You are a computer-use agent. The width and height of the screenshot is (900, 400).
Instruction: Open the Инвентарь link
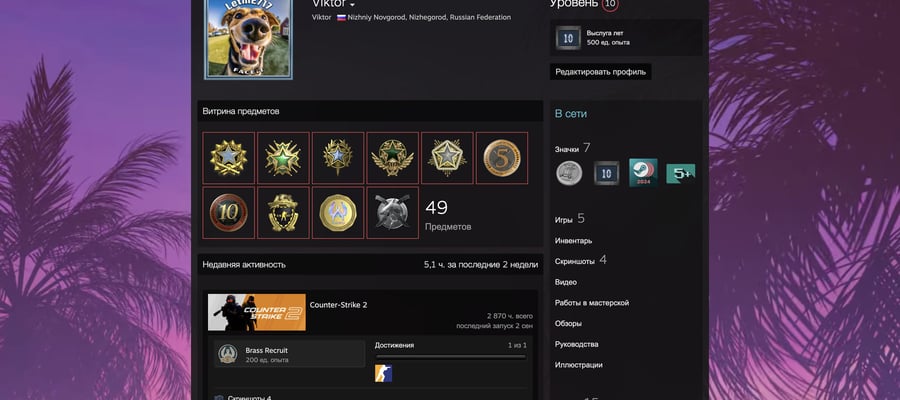coord(573,241)
